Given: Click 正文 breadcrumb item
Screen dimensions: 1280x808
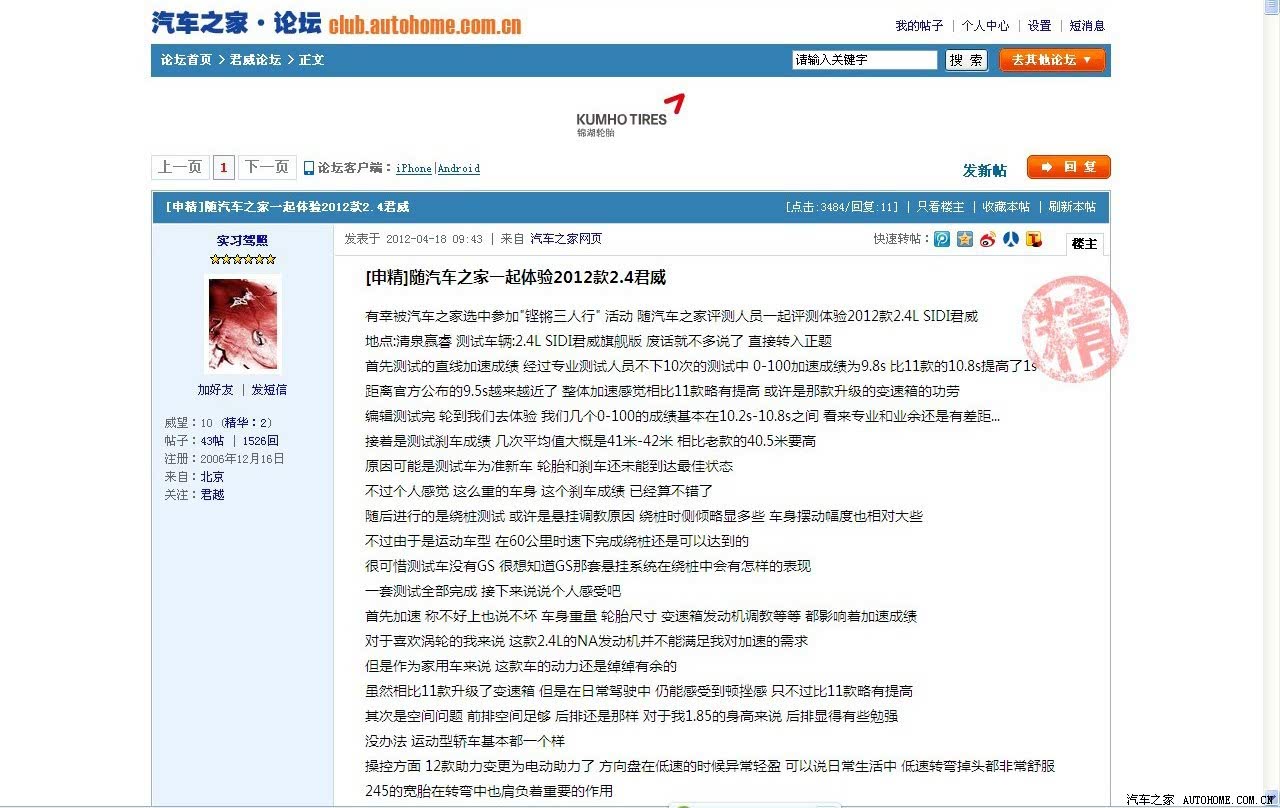Looking at the screenshot, I should point(311,60).
